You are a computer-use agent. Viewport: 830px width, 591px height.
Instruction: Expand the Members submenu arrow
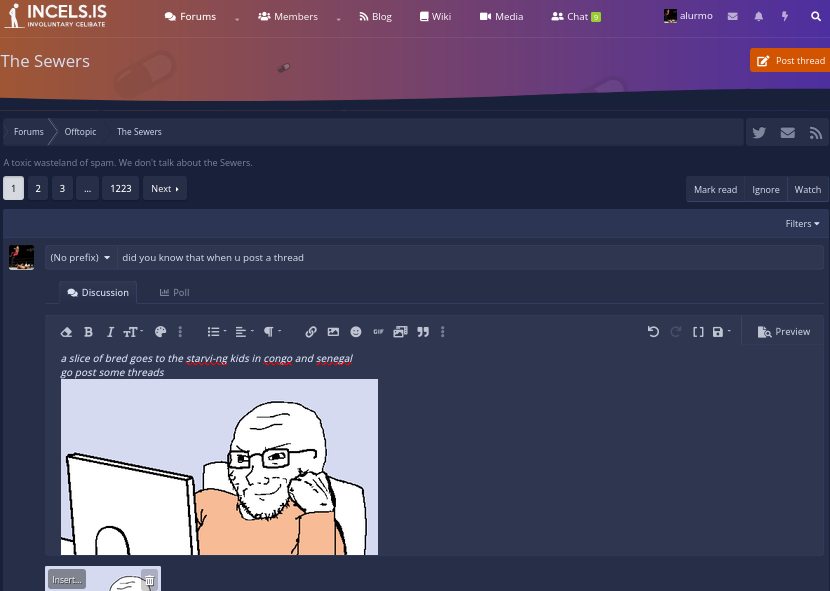339,18
